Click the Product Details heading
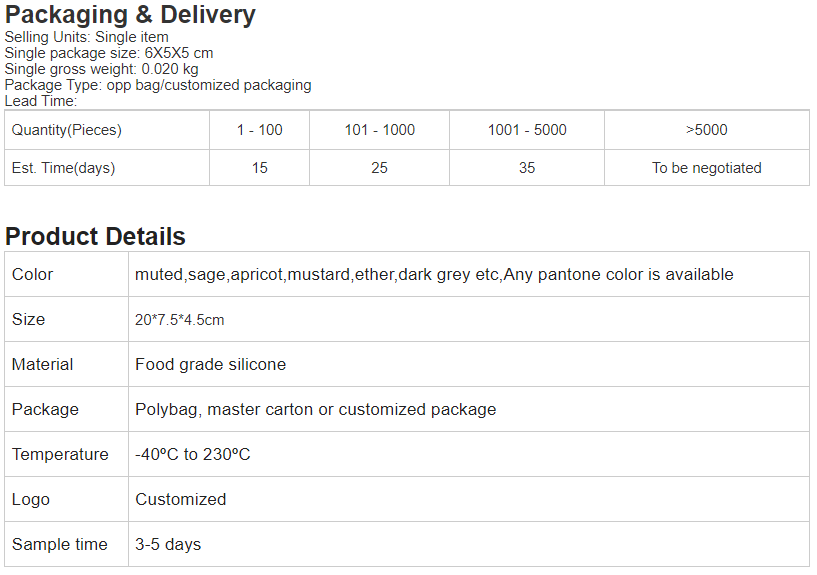Screen dimensions: 817x575 95,236
